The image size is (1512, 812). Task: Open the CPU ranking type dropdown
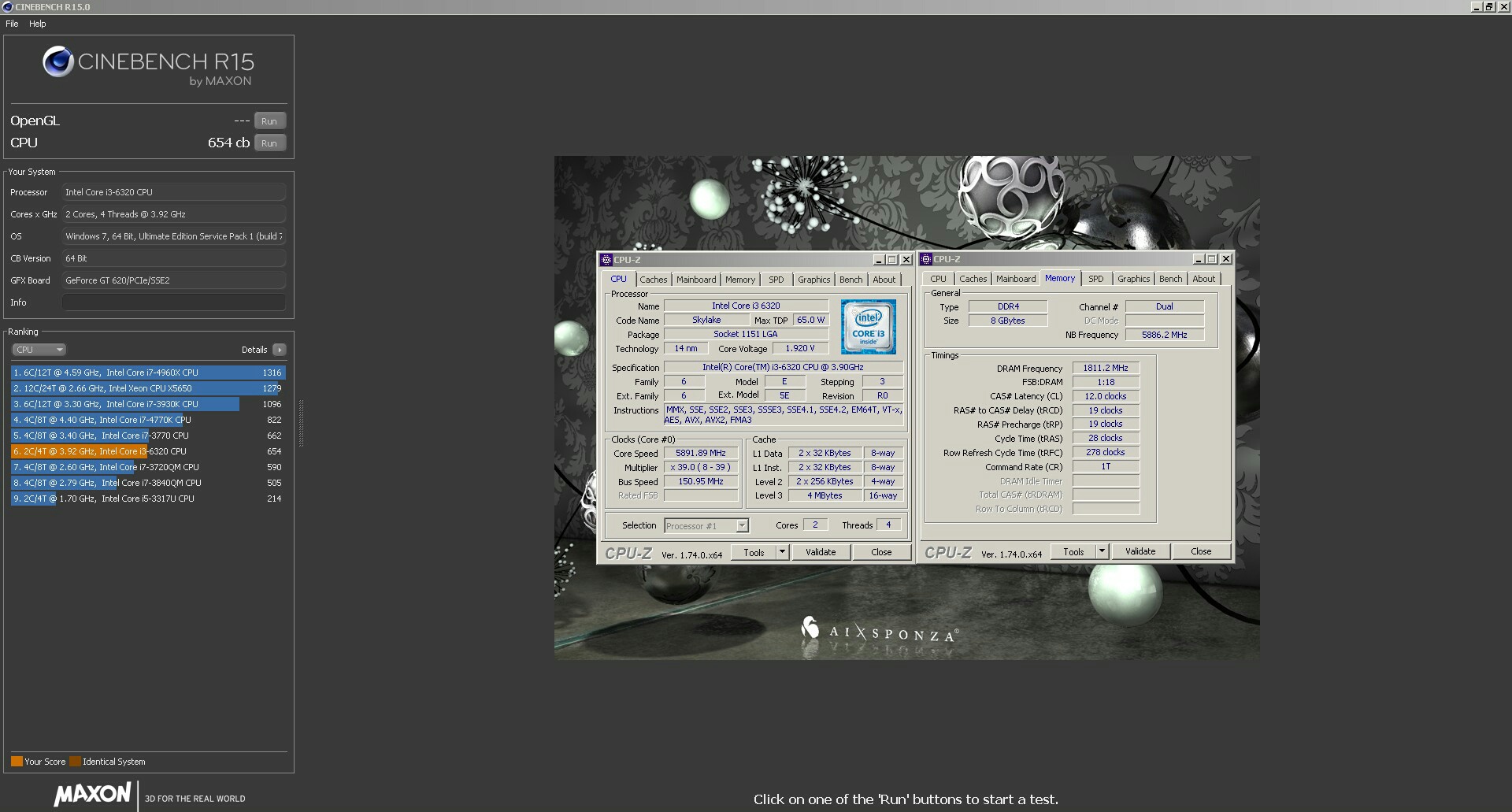[39, 350]
